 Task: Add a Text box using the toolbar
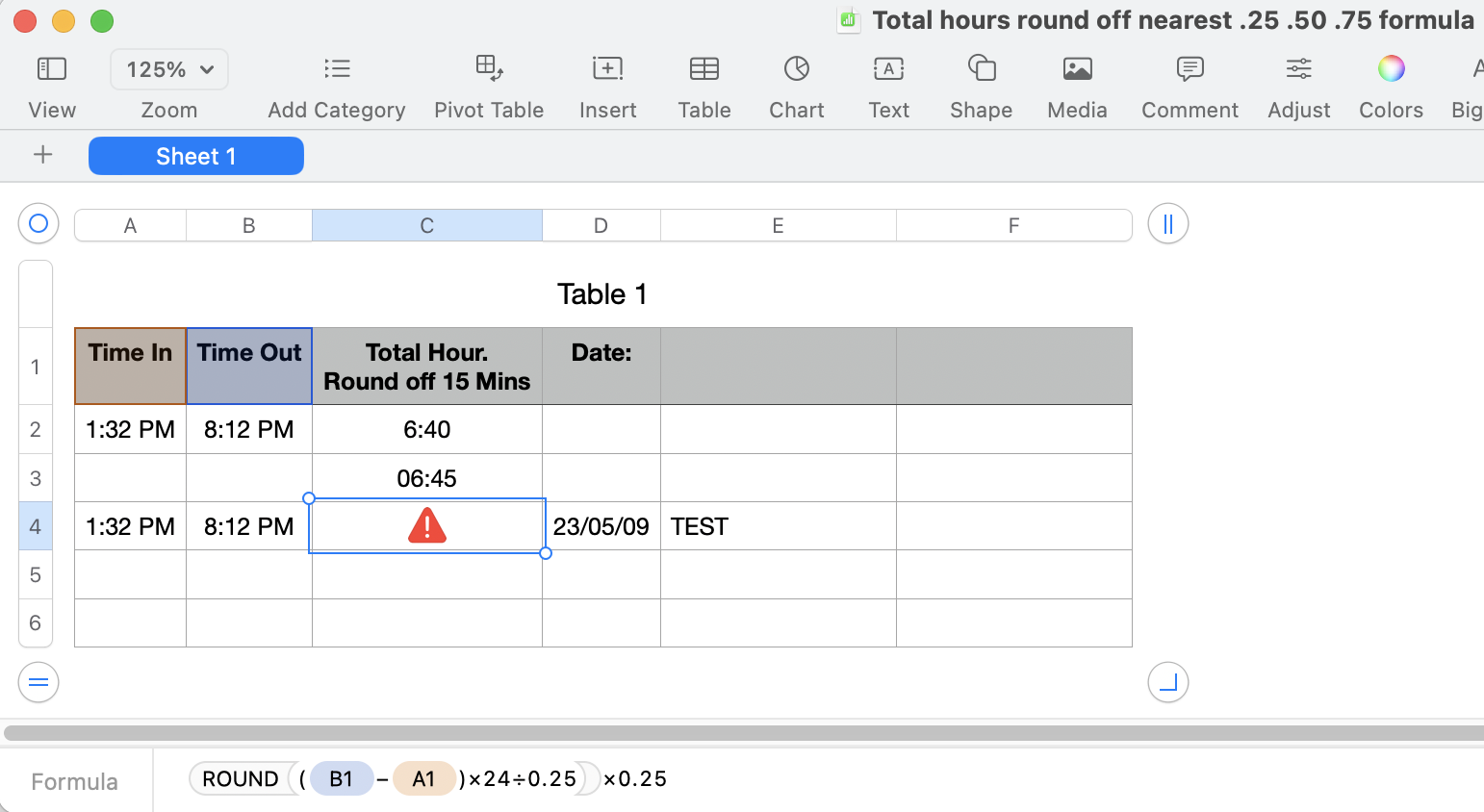coord(887,82)
